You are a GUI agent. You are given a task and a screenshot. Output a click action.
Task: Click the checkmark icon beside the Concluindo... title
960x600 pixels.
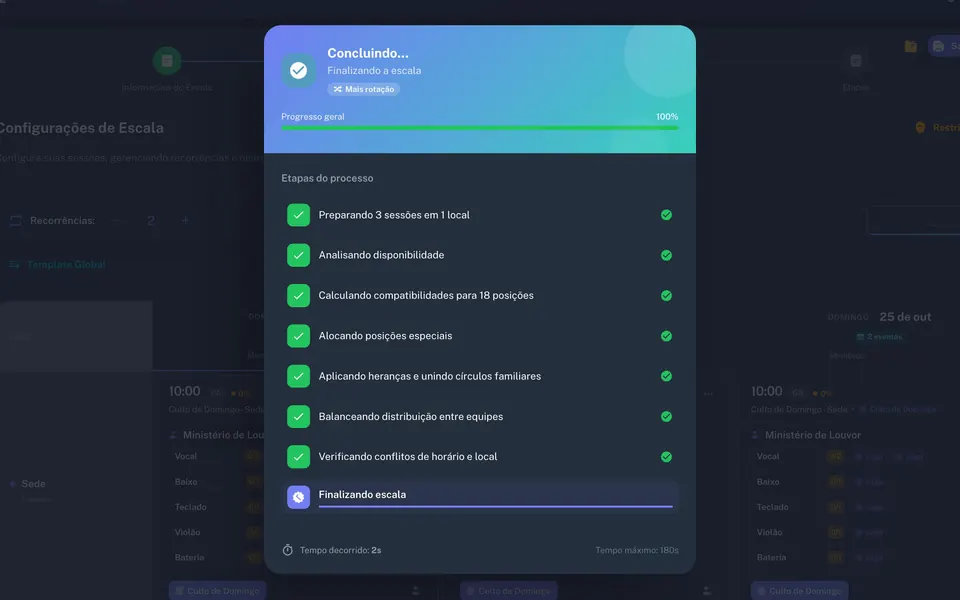coord(298,70)
